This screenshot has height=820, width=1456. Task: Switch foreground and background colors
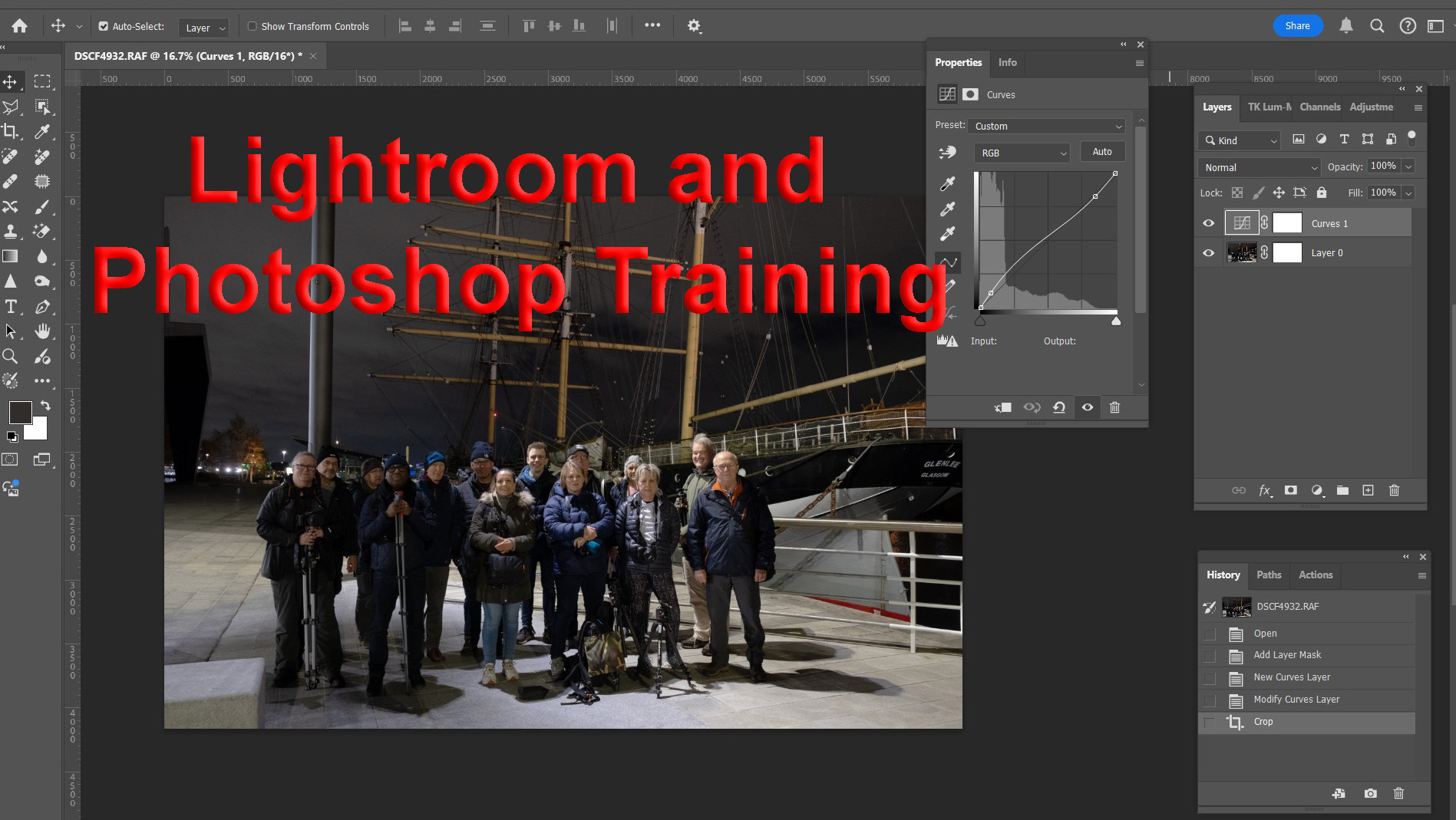coord(46,405)
